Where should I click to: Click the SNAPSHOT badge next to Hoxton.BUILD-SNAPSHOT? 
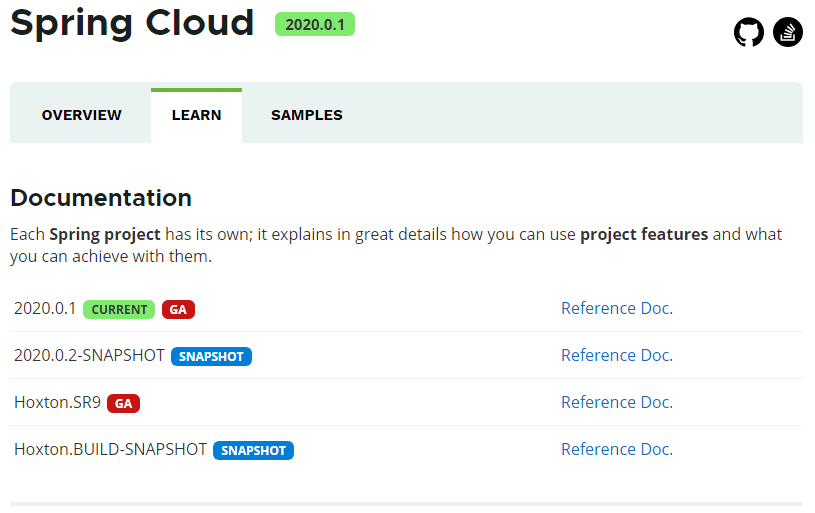coord(254,450)
